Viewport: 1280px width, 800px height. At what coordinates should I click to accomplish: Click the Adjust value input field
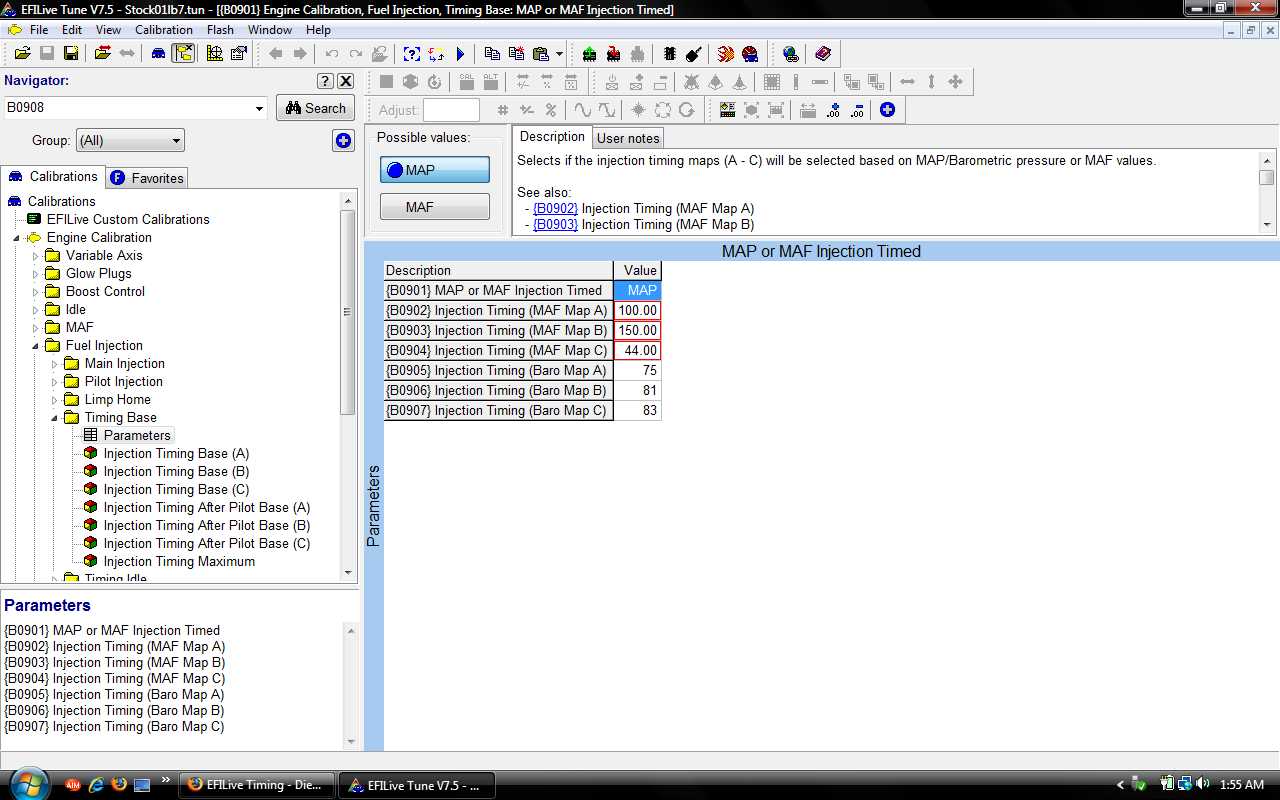click(451, 110)
